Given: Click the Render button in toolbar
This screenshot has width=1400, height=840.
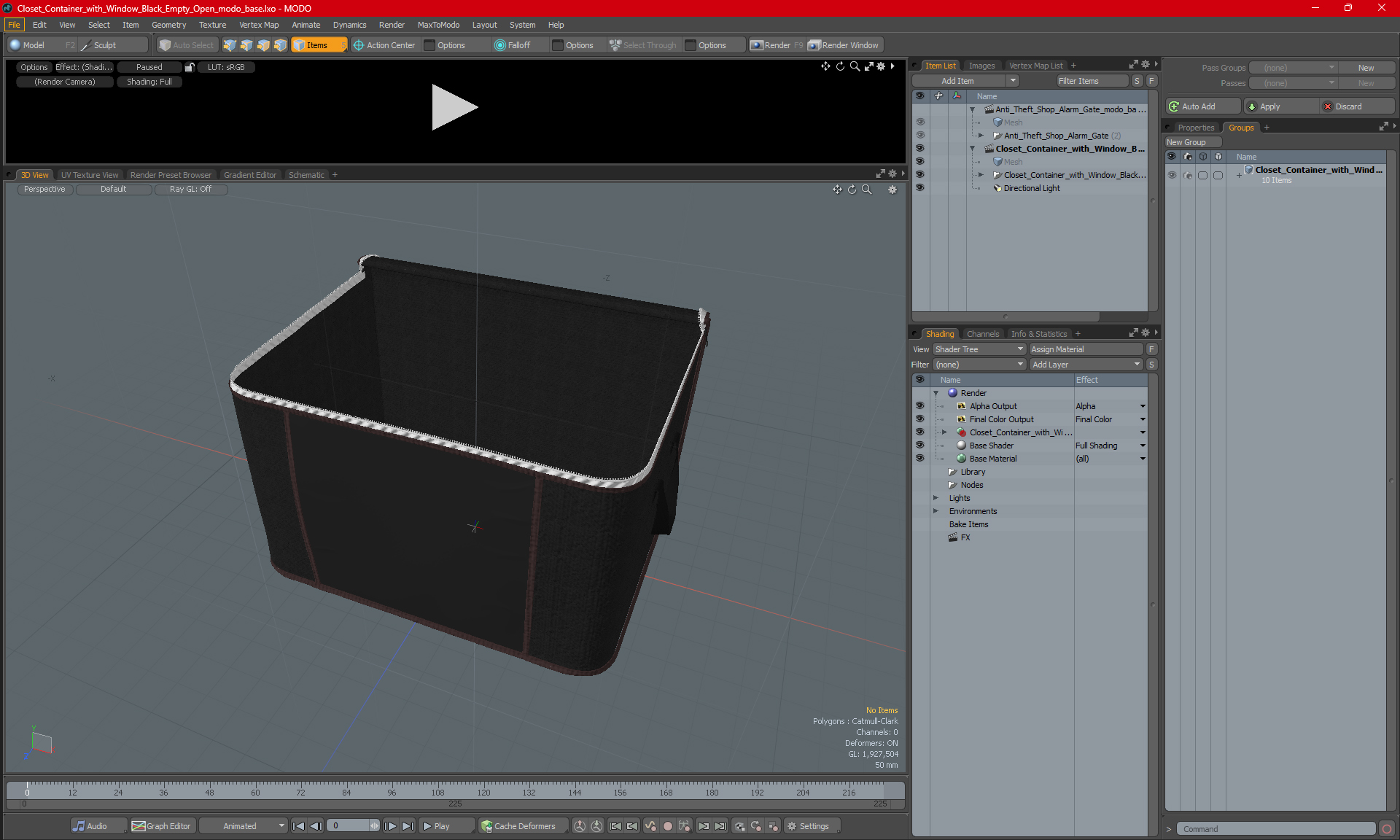Looking at the screenshot, I should (x=778, y=45).
